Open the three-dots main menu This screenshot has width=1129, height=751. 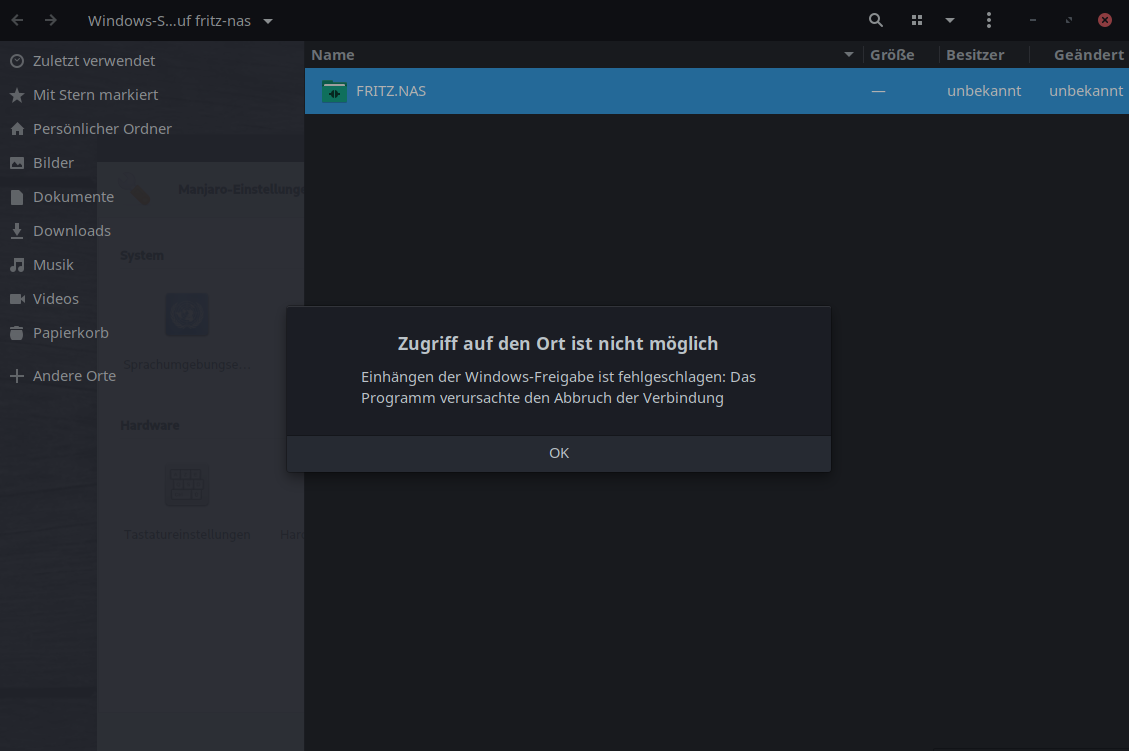[x=988, y=20]
